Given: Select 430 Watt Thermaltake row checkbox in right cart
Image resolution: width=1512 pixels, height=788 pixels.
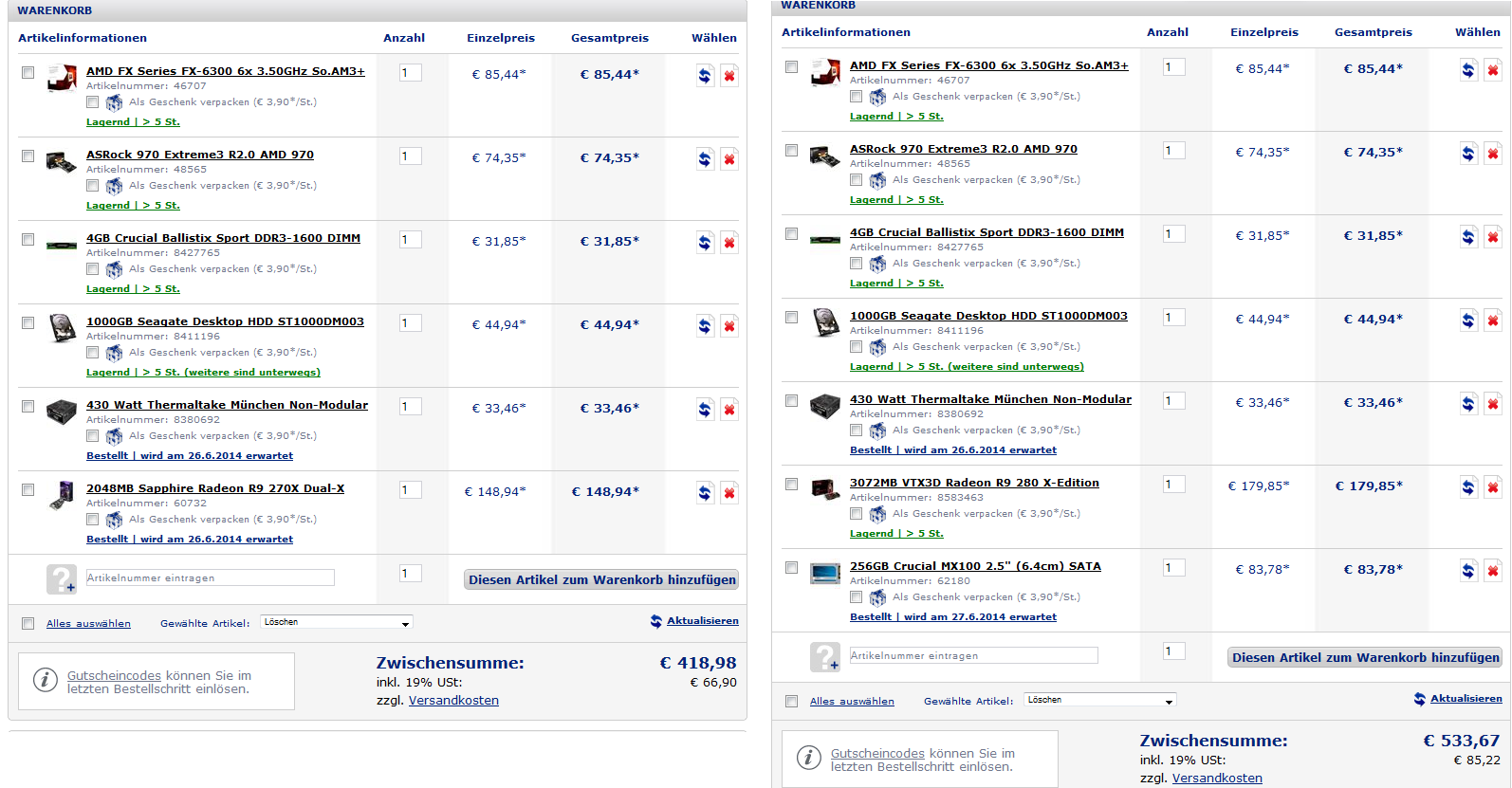Looking at the screenshot, I should (x=791, y=401).
